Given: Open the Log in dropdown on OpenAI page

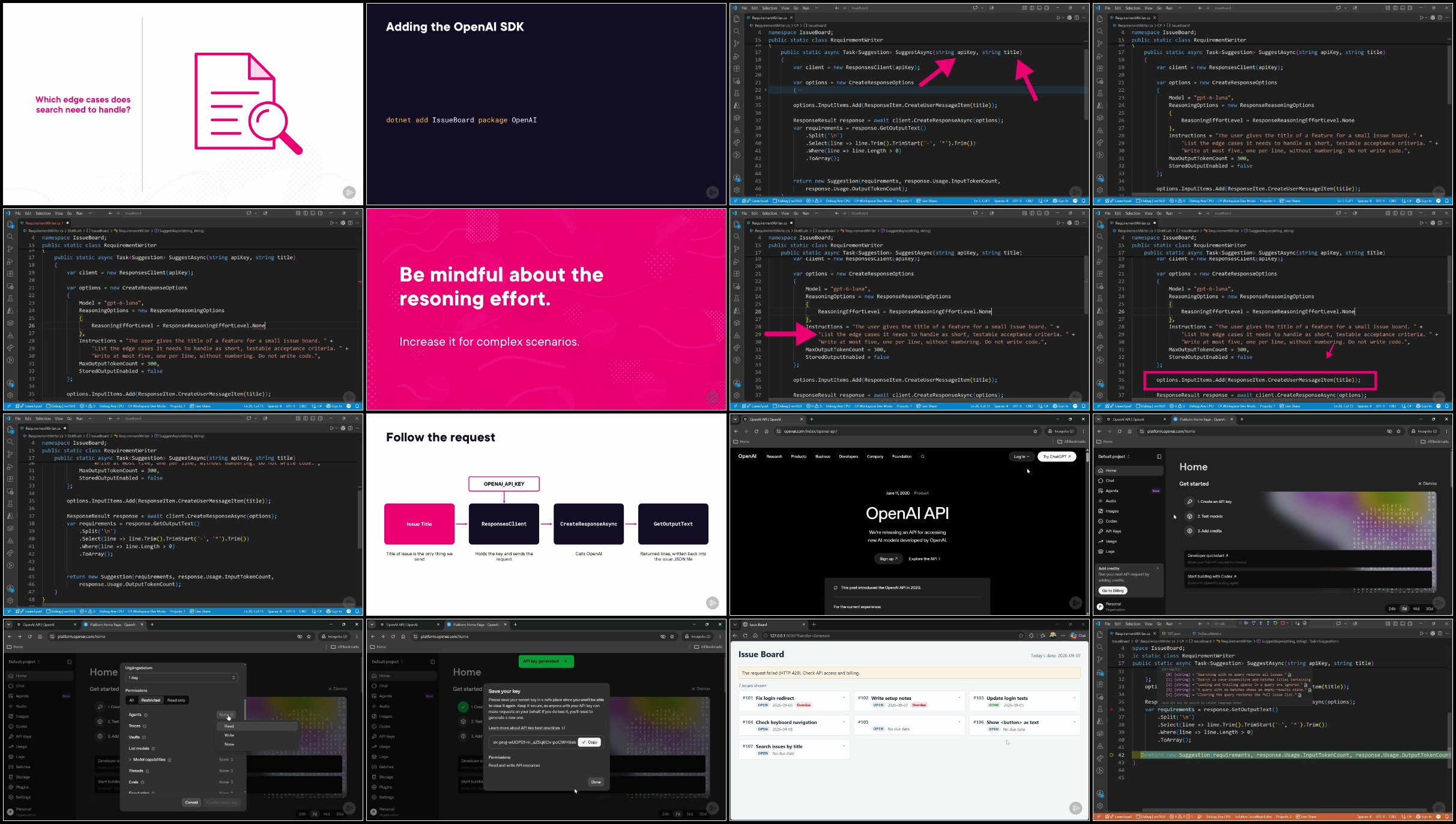Looking at the screenshot, I should coord(1021,457).
